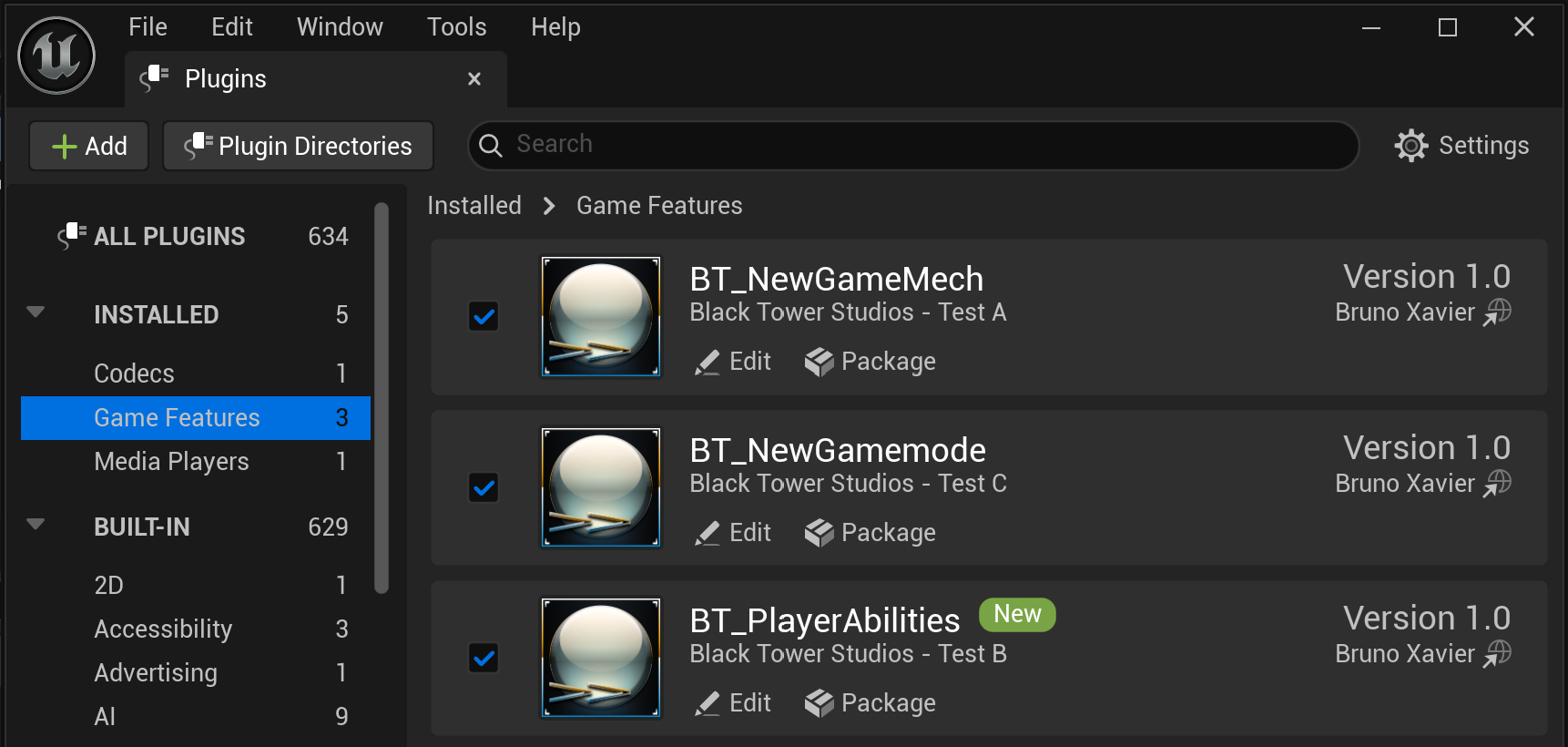
Task: Click the Settings gear icon
Action: pyautogui.click(x=1411, y=146)
